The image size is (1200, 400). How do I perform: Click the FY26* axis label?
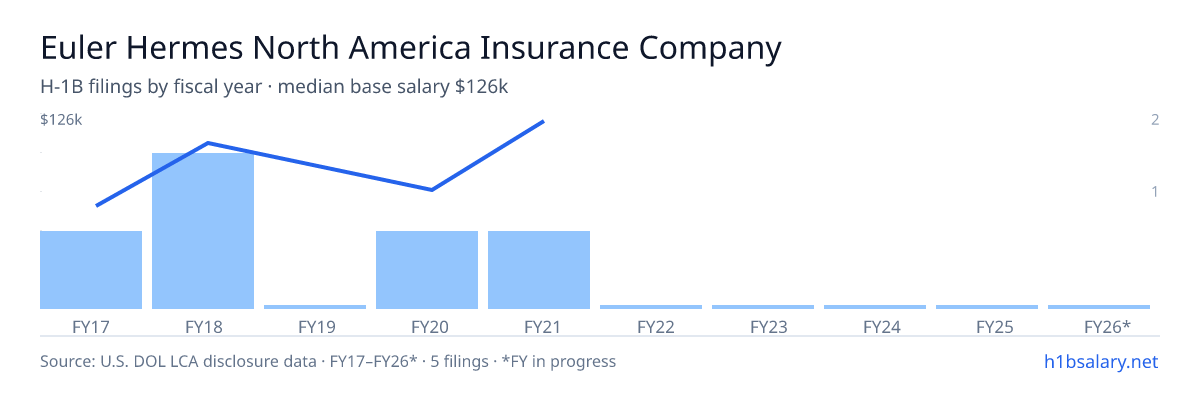(1107, 327)
